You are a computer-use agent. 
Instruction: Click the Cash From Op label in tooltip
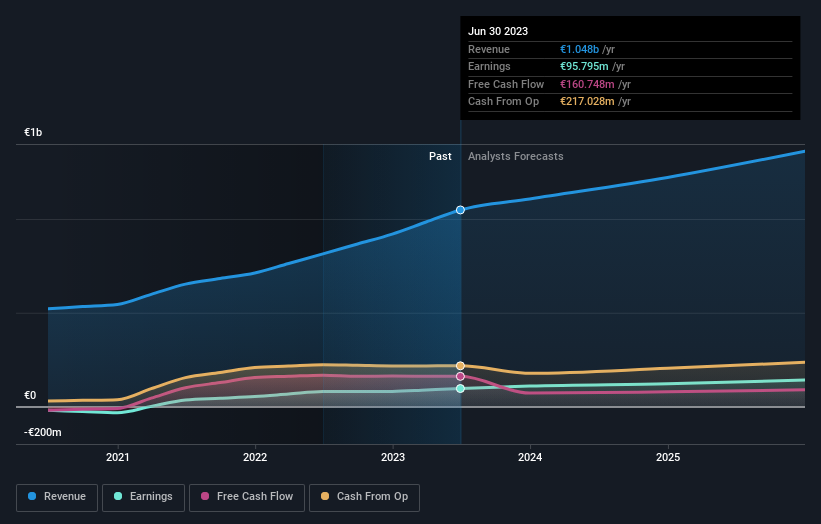click(503, 102)
